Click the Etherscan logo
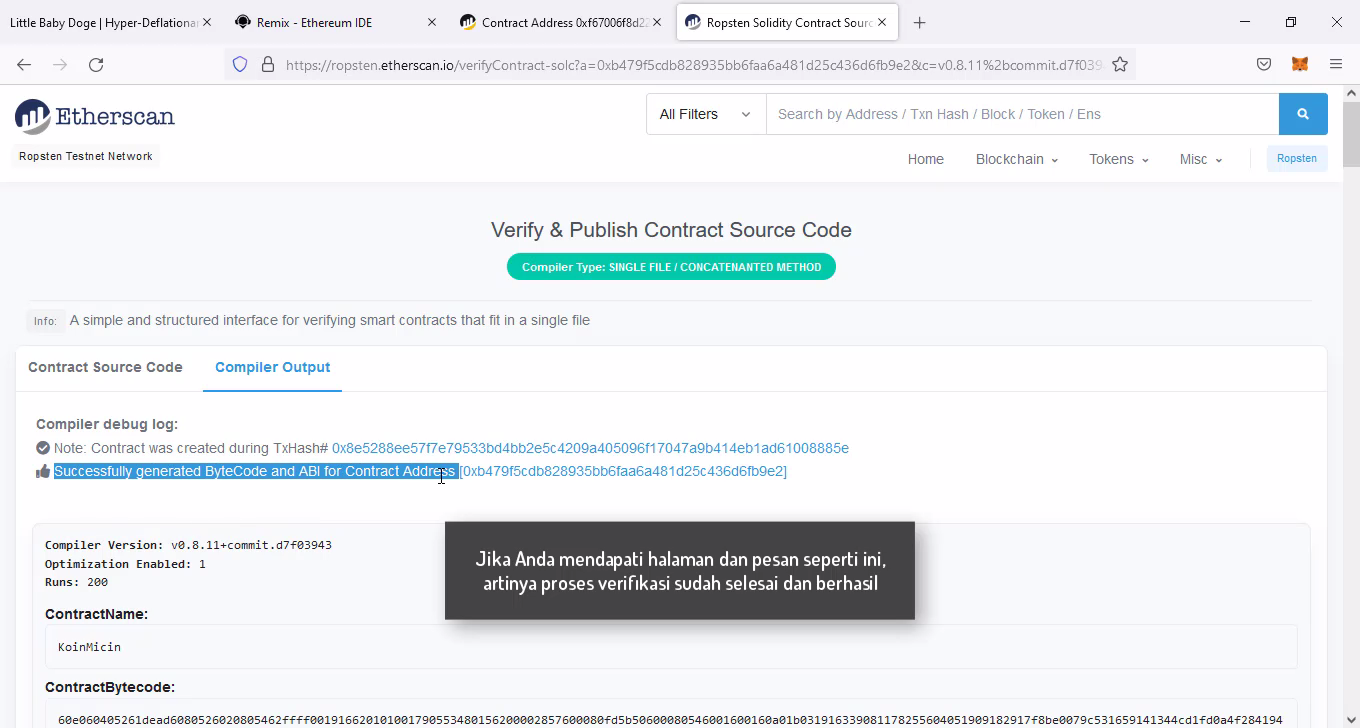Viewport: 1360px width, 728px height. (95, 117)
